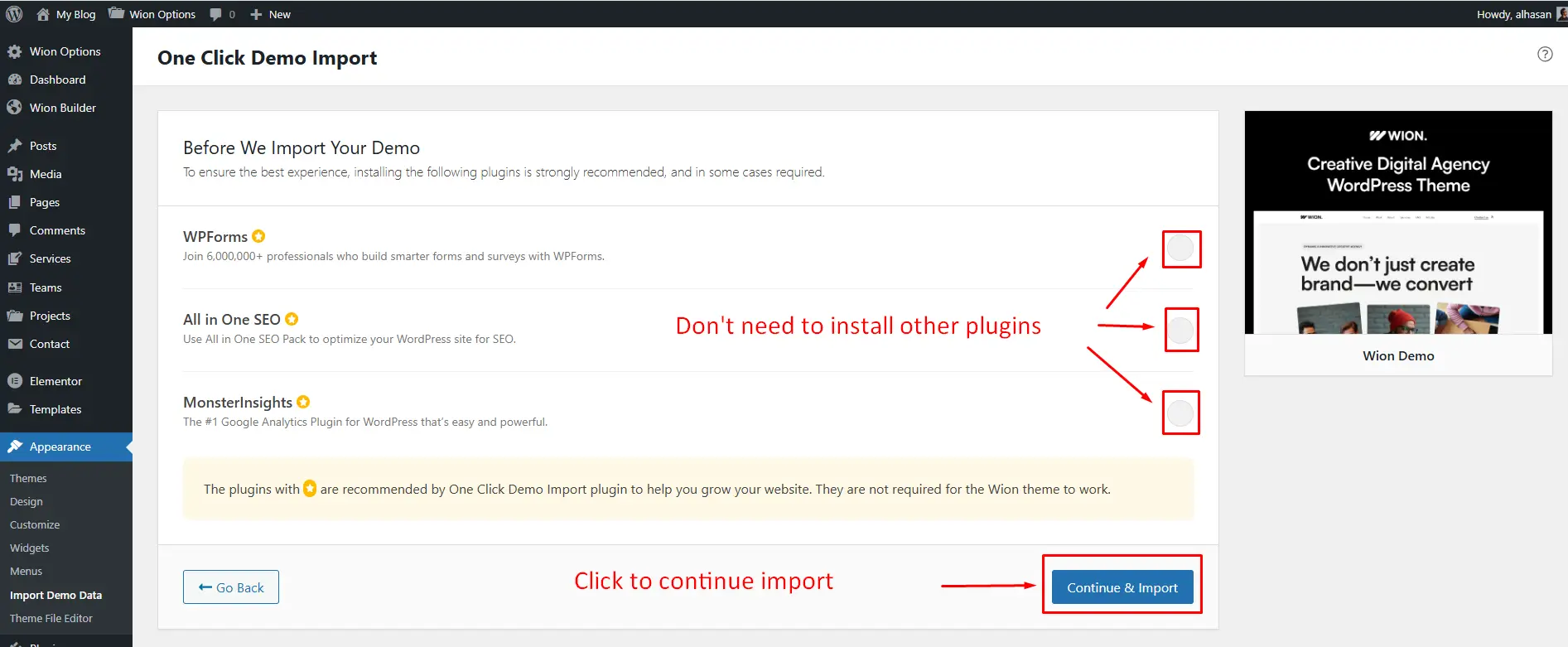Click the comments bubble in admin bar

[x=216, y=14]
